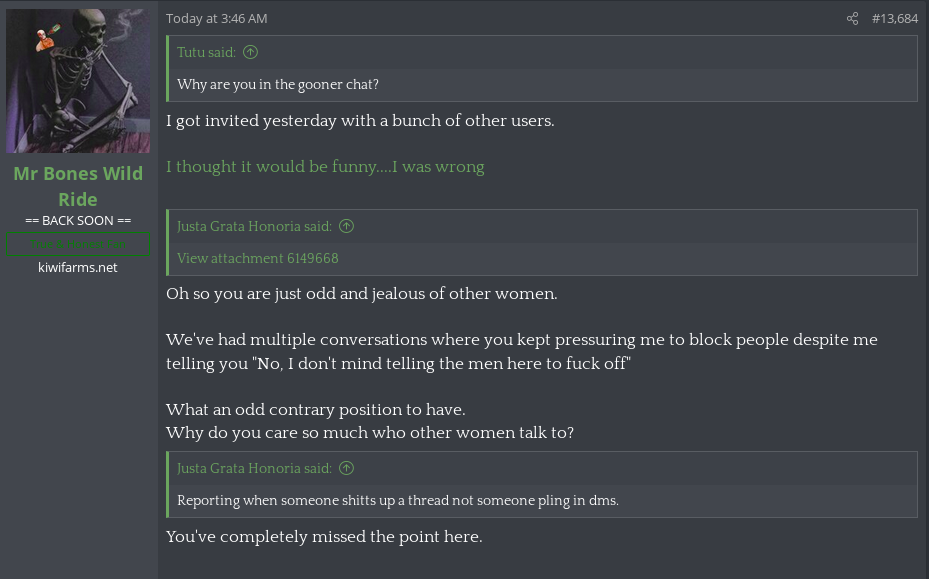Click first 'Justa Grata Honoria said:' header
The height and width of the screenshot is (579, 929).
click(x=254, y=226)
